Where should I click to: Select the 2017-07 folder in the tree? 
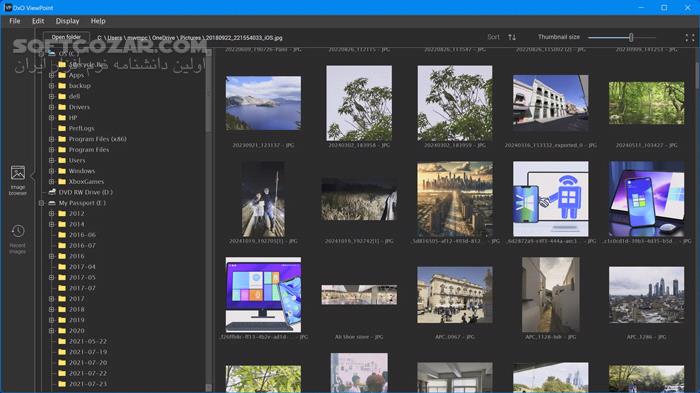[82, 288]
